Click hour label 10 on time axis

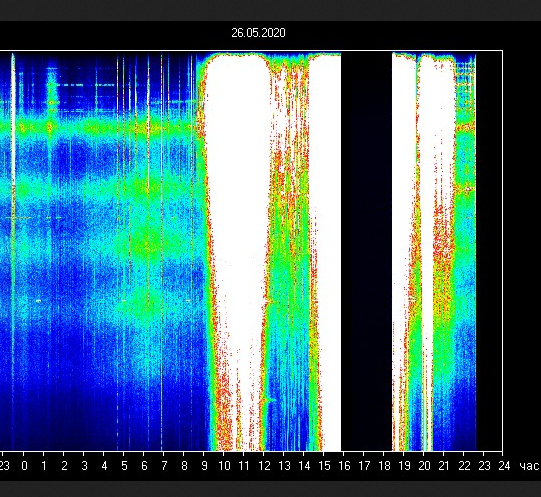(x=224, y=466)
